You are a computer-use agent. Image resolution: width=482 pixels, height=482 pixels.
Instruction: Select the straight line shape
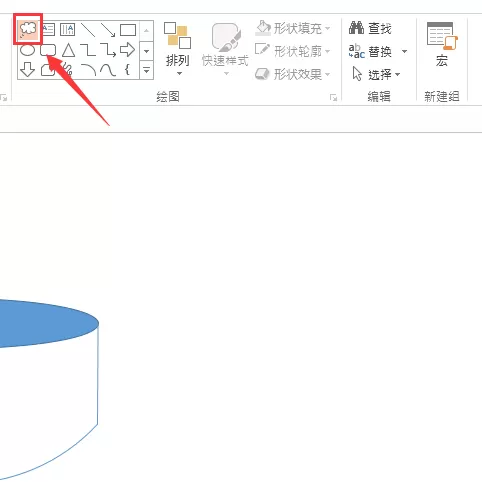click(88, 30)
